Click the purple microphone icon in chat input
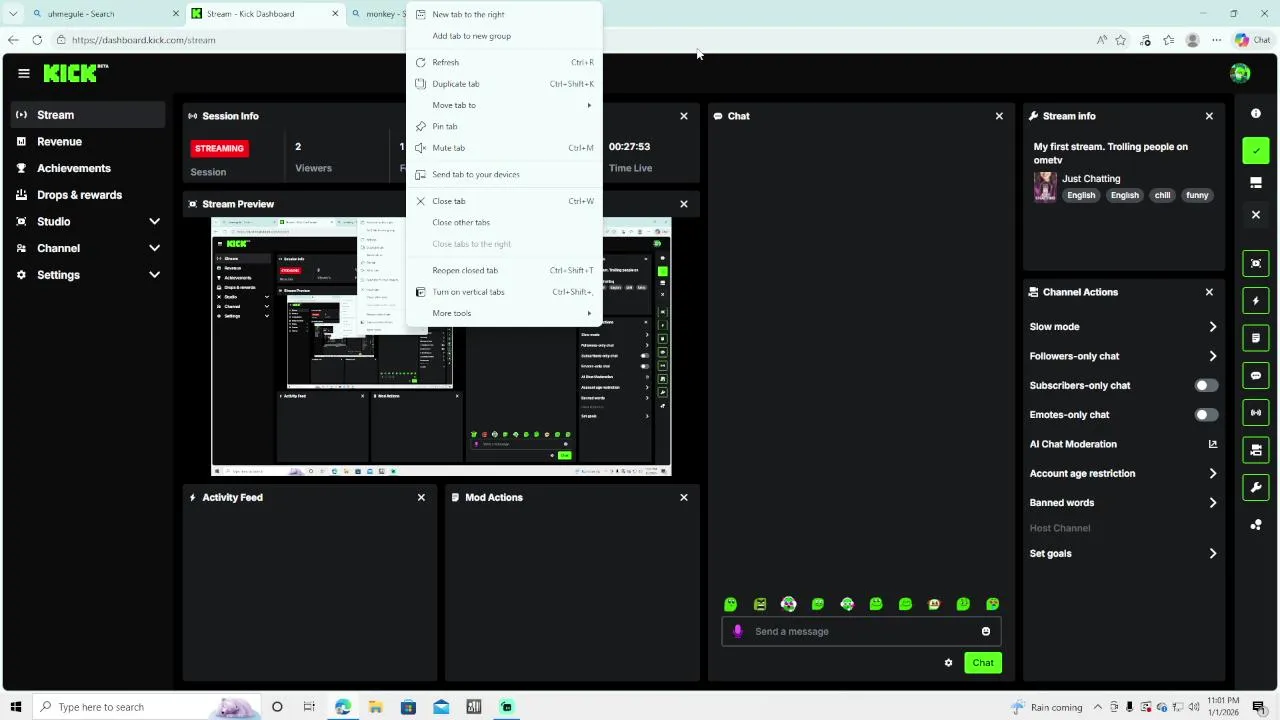The width and height of the screenshot is (1280, 720). coord(738,631)
